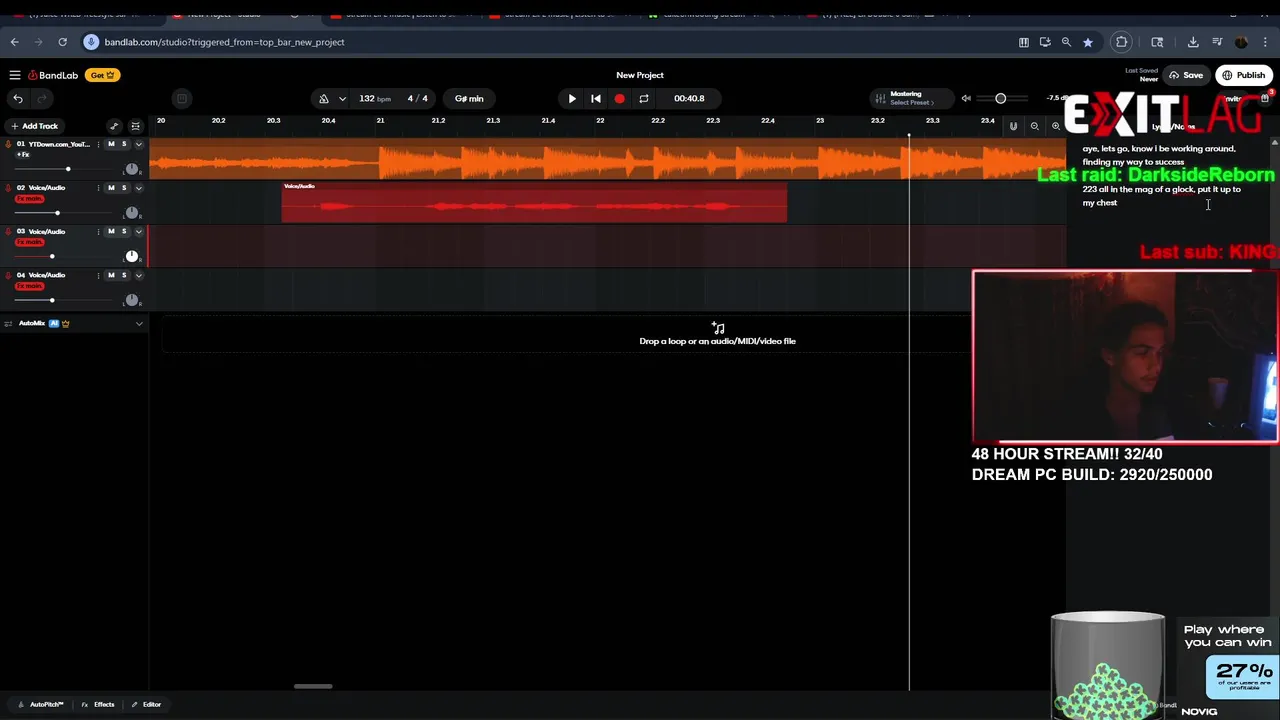Image resolution: width=1280 pixels, height=720 pixels.
Task: Solo track 02 Voice/Audio
Action: coord(124,188)
